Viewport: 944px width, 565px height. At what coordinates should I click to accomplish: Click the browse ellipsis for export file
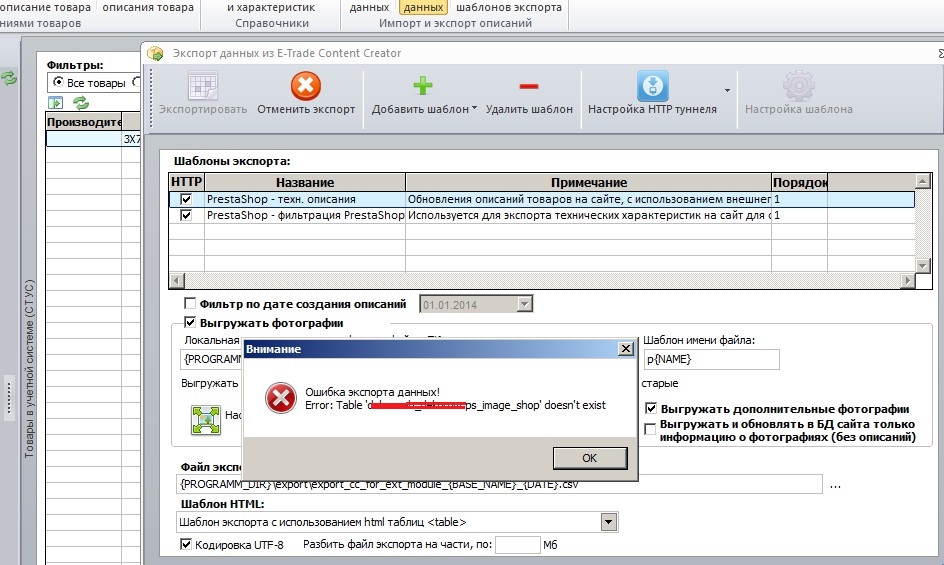836,485
